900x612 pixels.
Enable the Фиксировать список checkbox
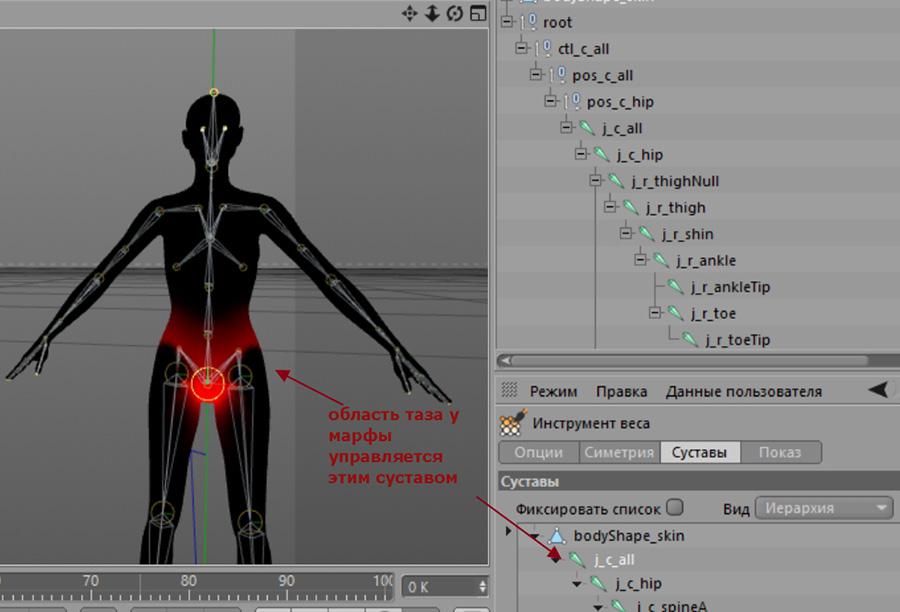point(675,507)
